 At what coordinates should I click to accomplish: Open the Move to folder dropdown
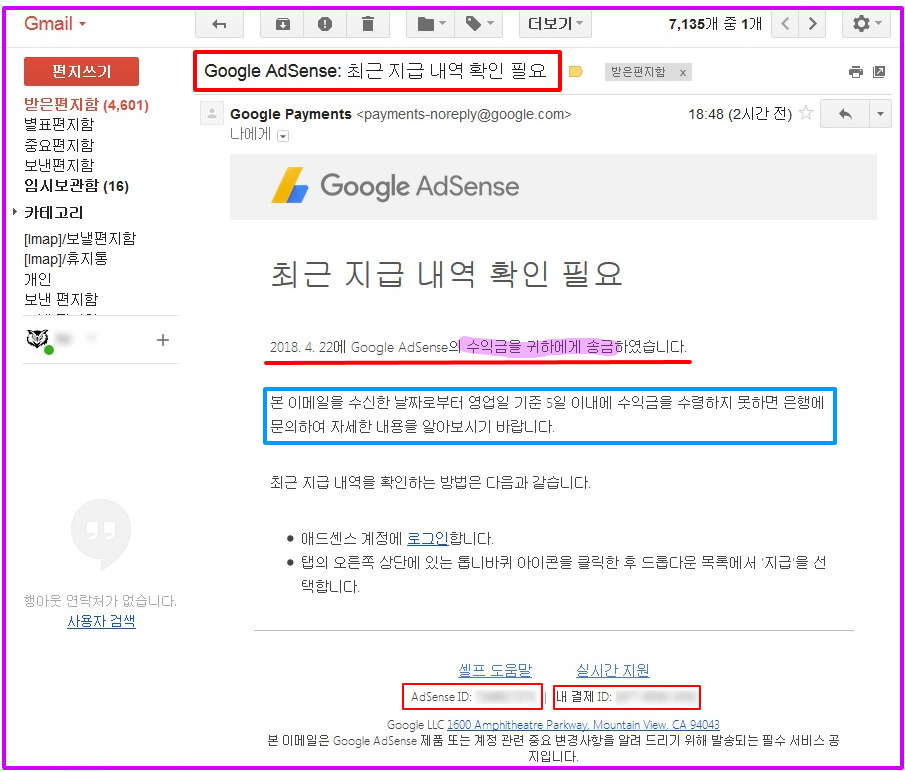tap(432, 24)
